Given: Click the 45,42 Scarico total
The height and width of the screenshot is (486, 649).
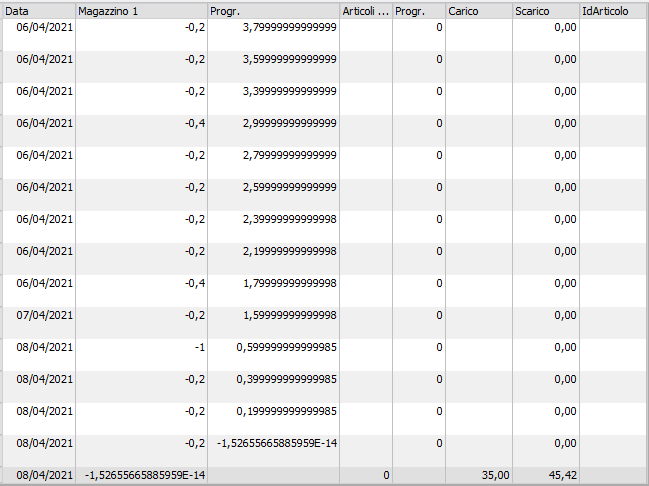Looking at the screenshot, I should pos(546,475).
